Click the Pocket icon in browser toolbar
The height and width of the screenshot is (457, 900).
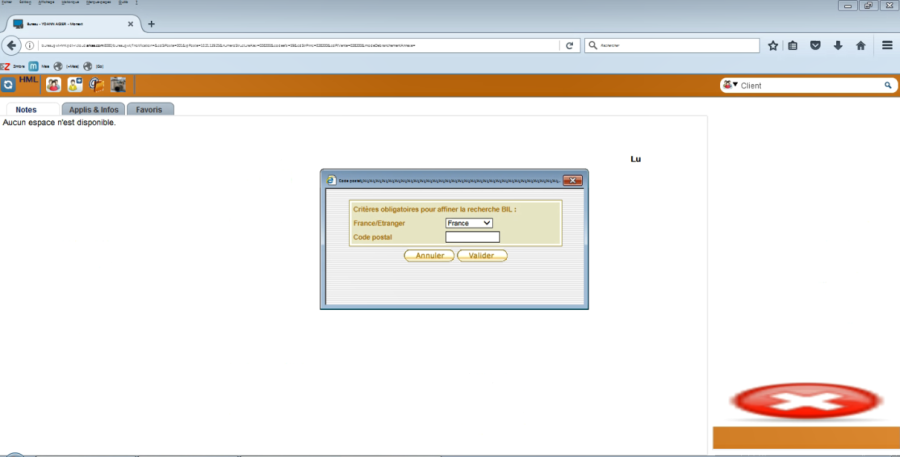(816, 45)
